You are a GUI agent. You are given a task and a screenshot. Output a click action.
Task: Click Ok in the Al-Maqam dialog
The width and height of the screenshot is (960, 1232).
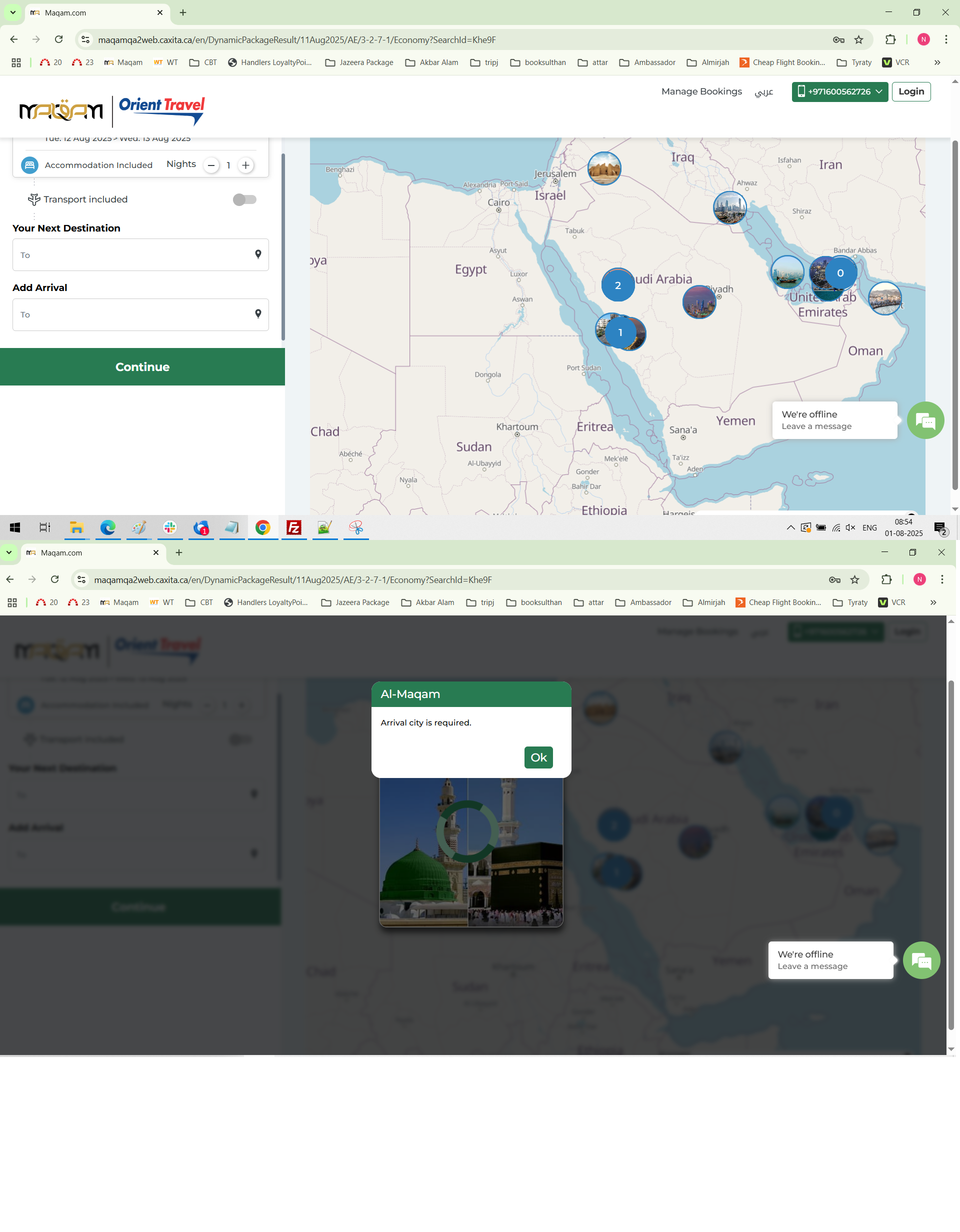[538, 757]
